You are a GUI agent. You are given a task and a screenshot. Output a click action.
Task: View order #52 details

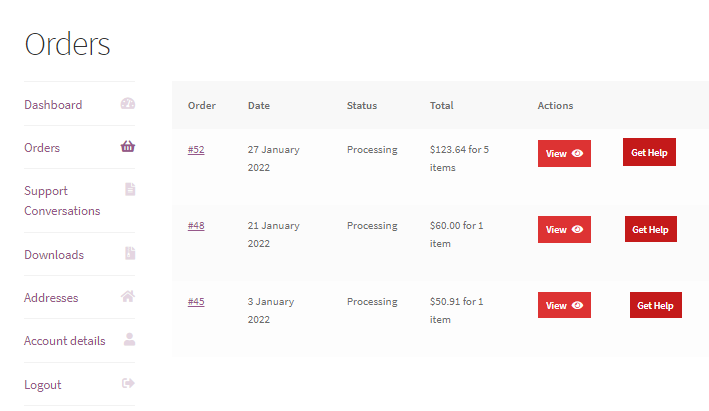pyautogui.click(x=564, y=154)
